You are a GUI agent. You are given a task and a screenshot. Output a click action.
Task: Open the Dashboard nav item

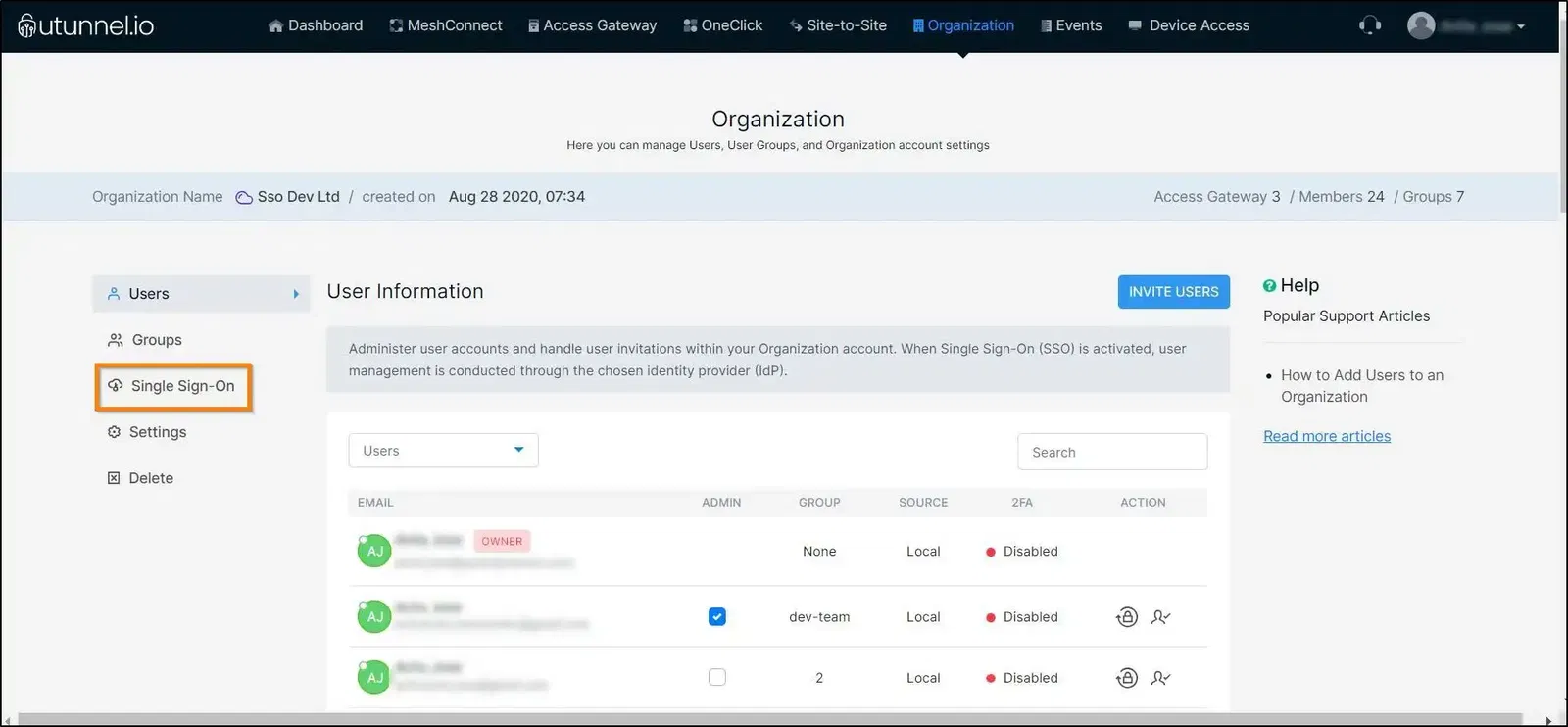[x=316, y=25]
